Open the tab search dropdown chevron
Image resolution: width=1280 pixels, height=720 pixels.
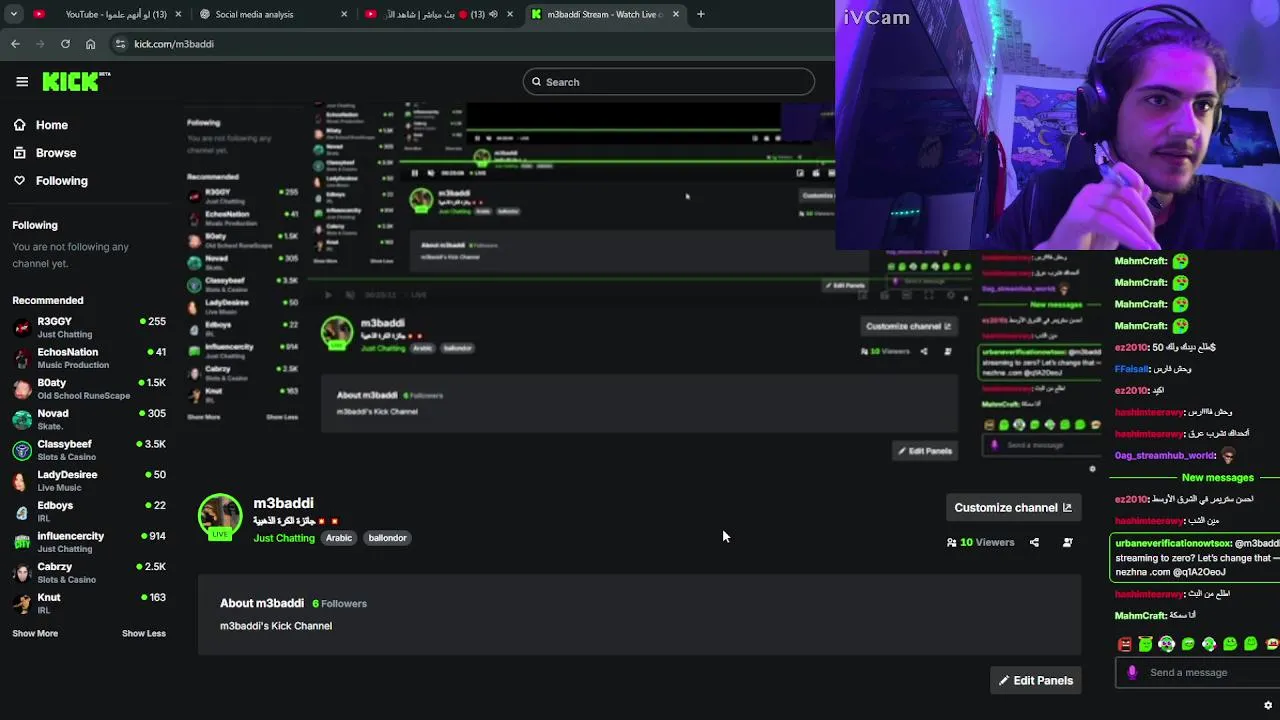coord(13,14)
